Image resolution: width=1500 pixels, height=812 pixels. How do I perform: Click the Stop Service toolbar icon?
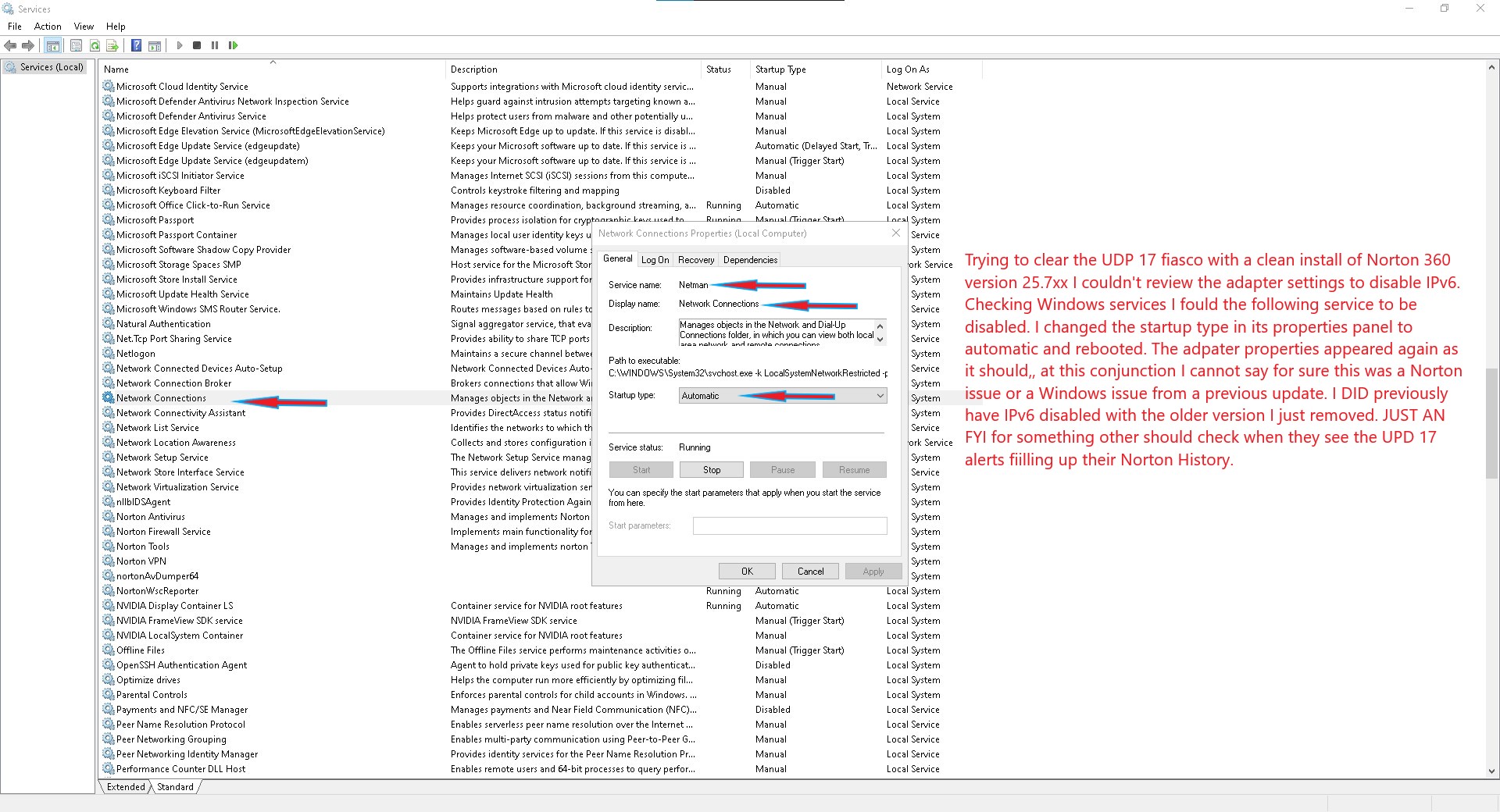(197, 46)
